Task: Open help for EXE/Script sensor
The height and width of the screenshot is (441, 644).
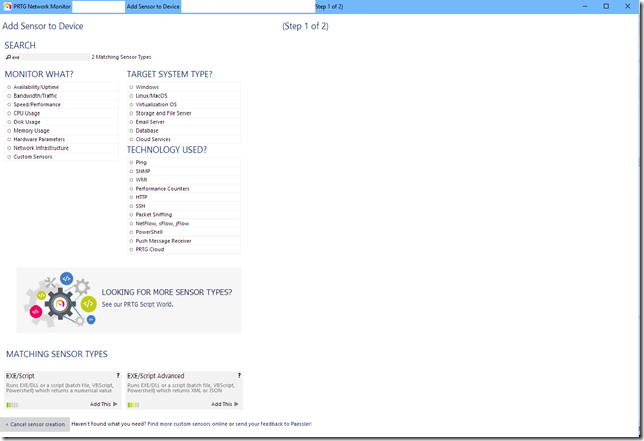Action: (x=118, y=375)
